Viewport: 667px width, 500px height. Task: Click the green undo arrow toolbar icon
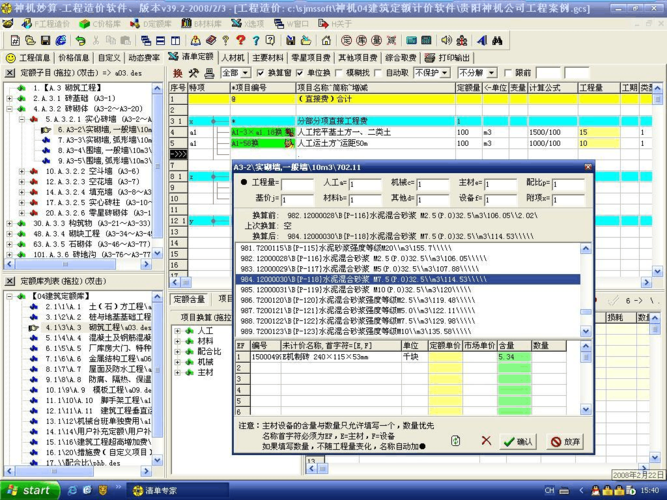point(80,41)
